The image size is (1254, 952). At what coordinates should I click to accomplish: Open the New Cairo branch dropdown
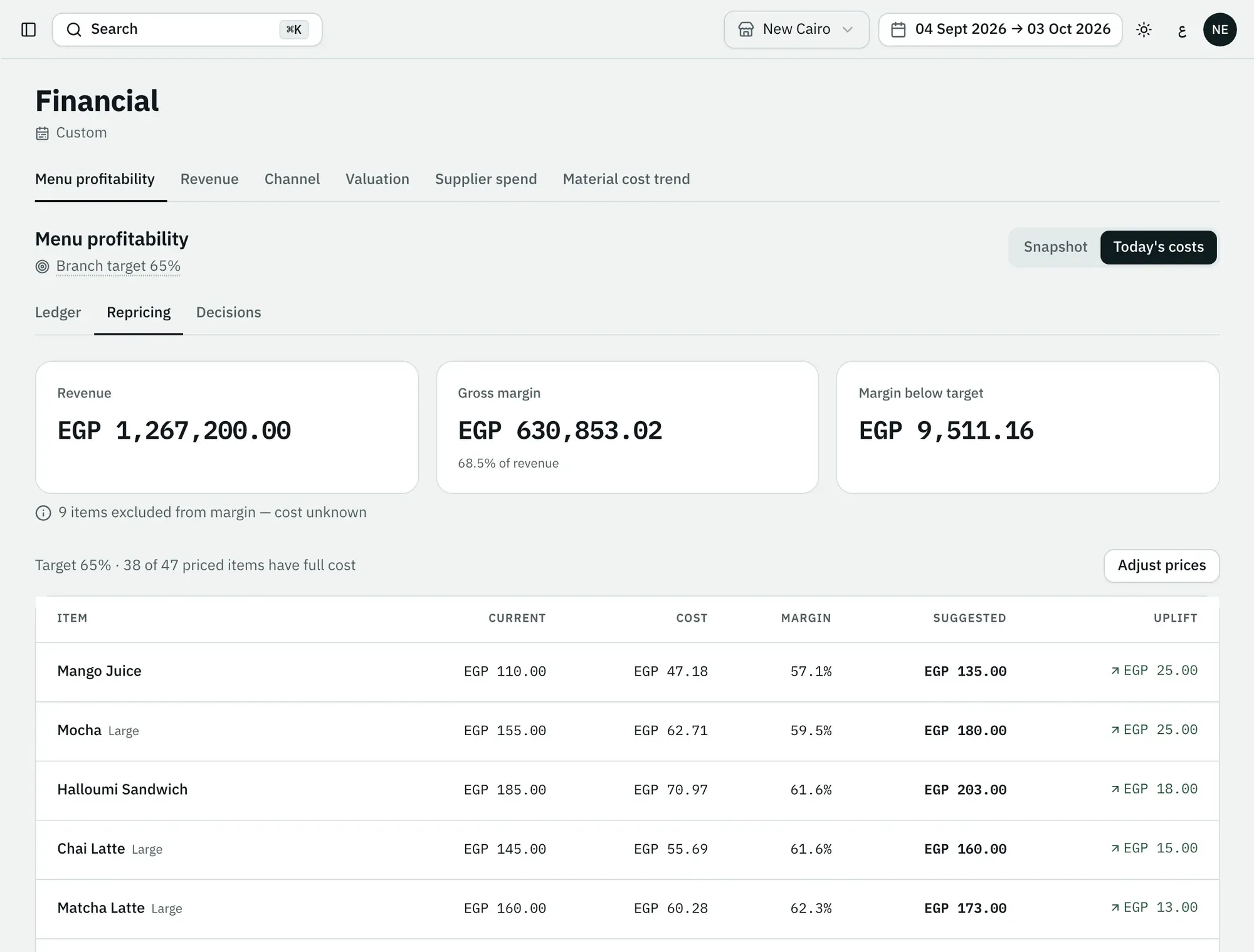point(796,29)
